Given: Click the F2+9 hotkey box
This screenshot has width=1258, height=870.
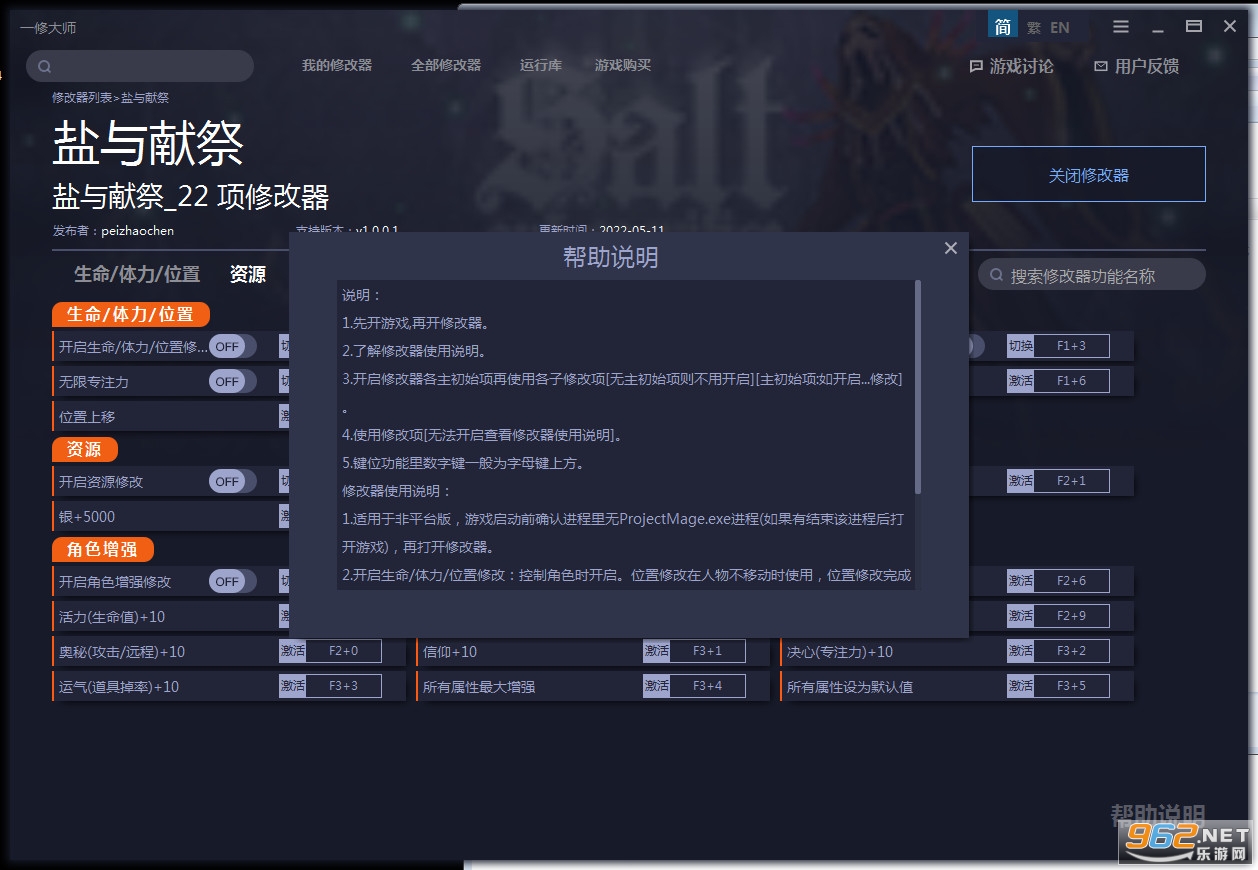Looking at the screenshot, I should (1072, 616).
